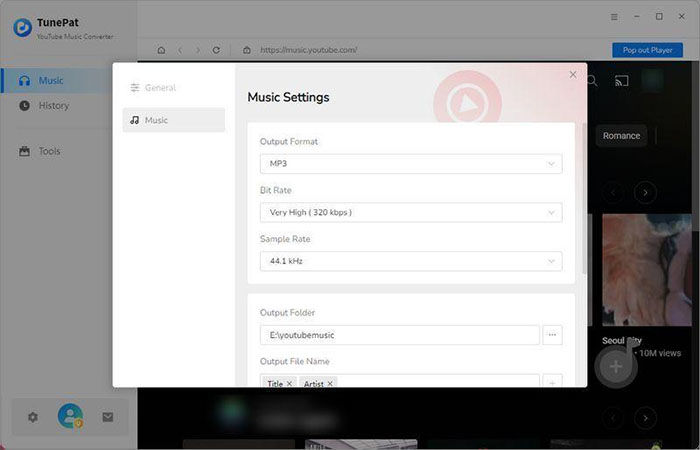Screen dimensions: 700x450
Task: Click next arrow of bottom carousel
Action: (x=645, y=418)
